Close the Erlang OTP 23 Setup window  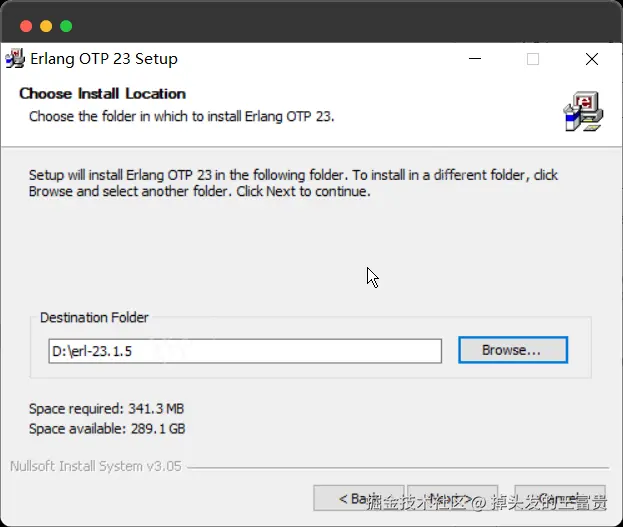point(592,59)
